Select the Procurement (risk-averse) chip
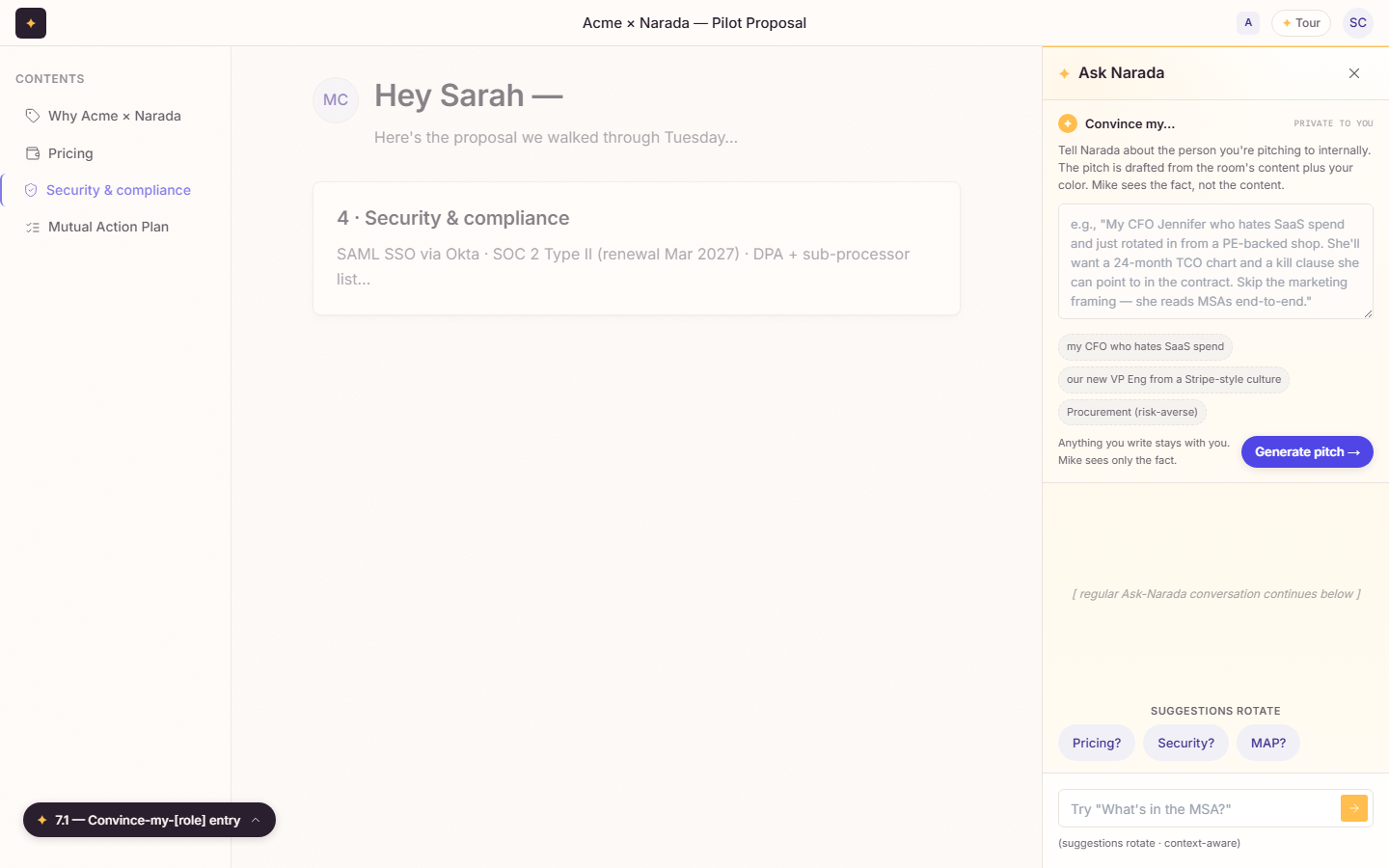This screenshot has width=1389, height=868. pyautogui.click(x=1132, y=412)
